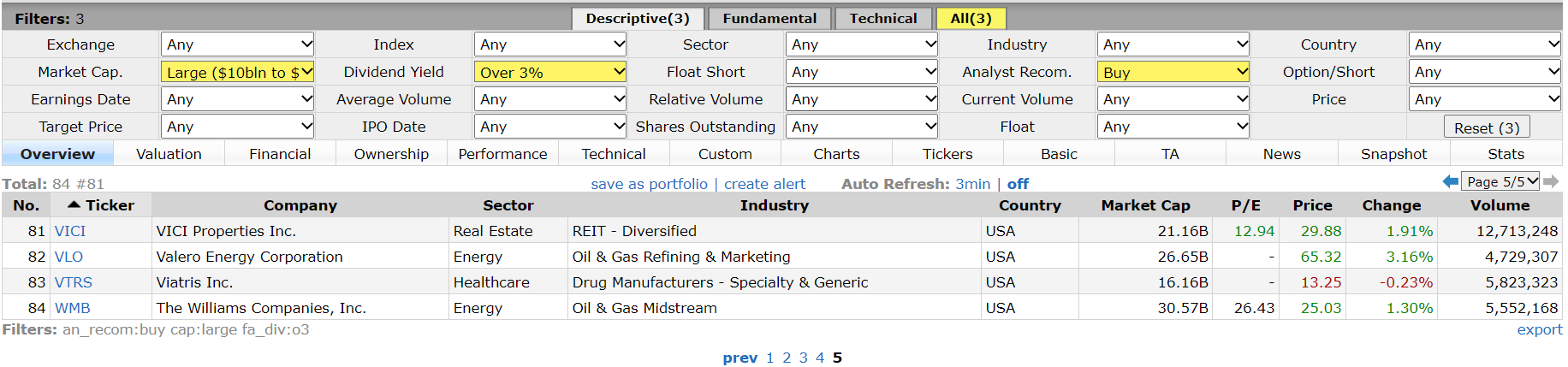
Task: Sort table by Volume header
Action: point(1500,205)
